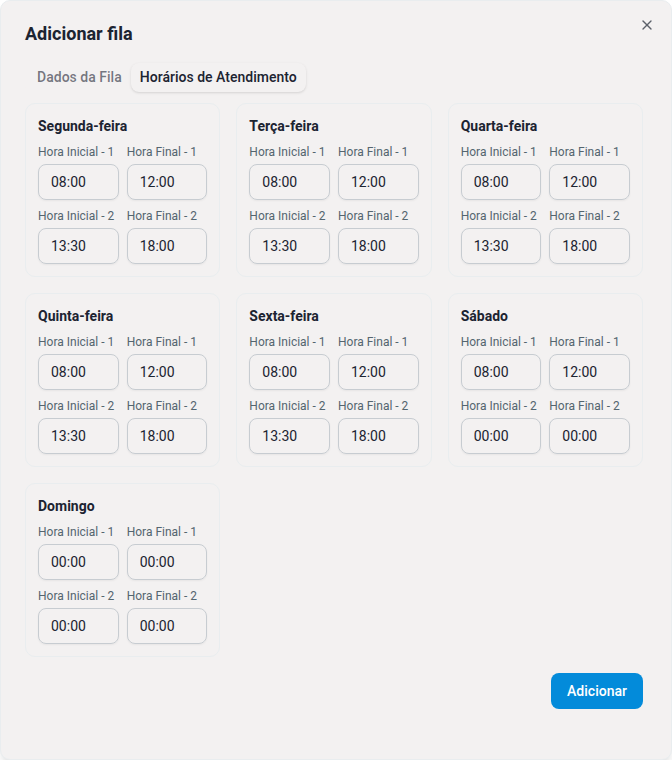Focus Sexta-feira Hora Final 2 field
The image size is (672, 760).
click(378, 436)
